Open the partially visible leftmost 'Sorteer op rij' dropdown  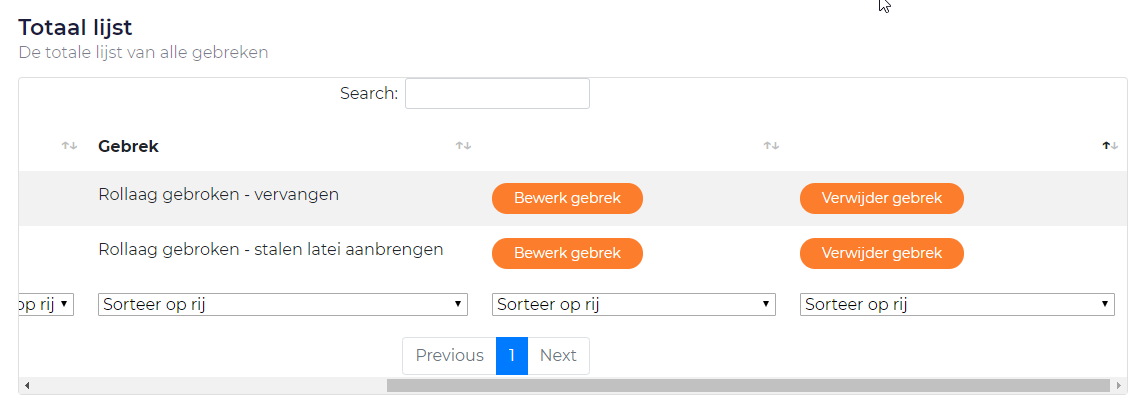tap(46, 304)
